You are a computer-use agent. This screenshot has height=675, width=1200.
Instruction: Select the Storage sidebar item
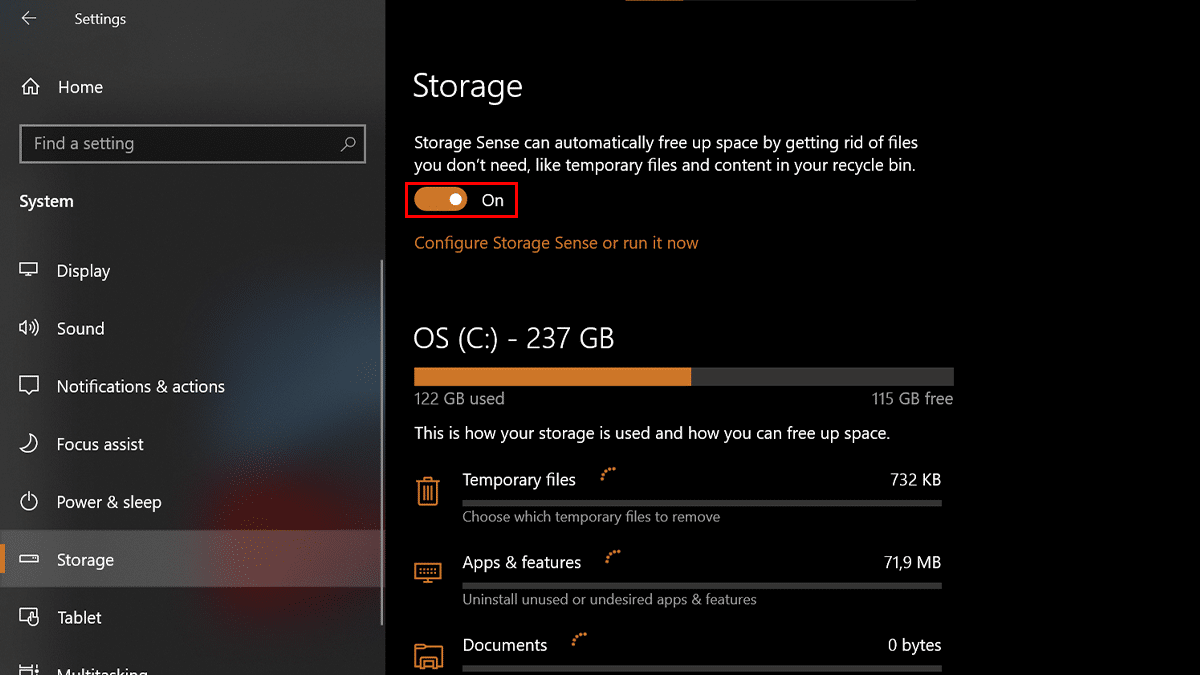(85, 560)
